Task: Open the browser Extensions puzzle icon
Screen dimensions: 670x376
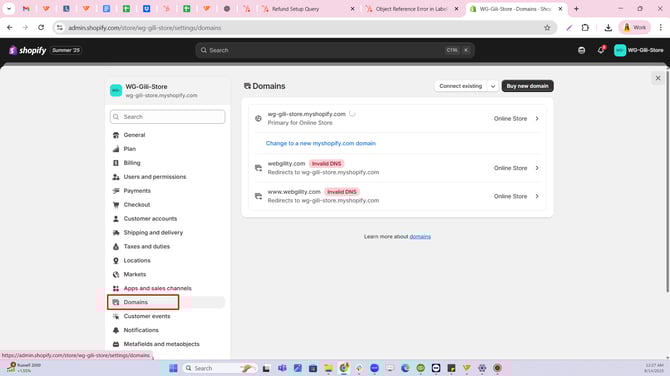Action: pyautogui.click(x=585, y=28)
